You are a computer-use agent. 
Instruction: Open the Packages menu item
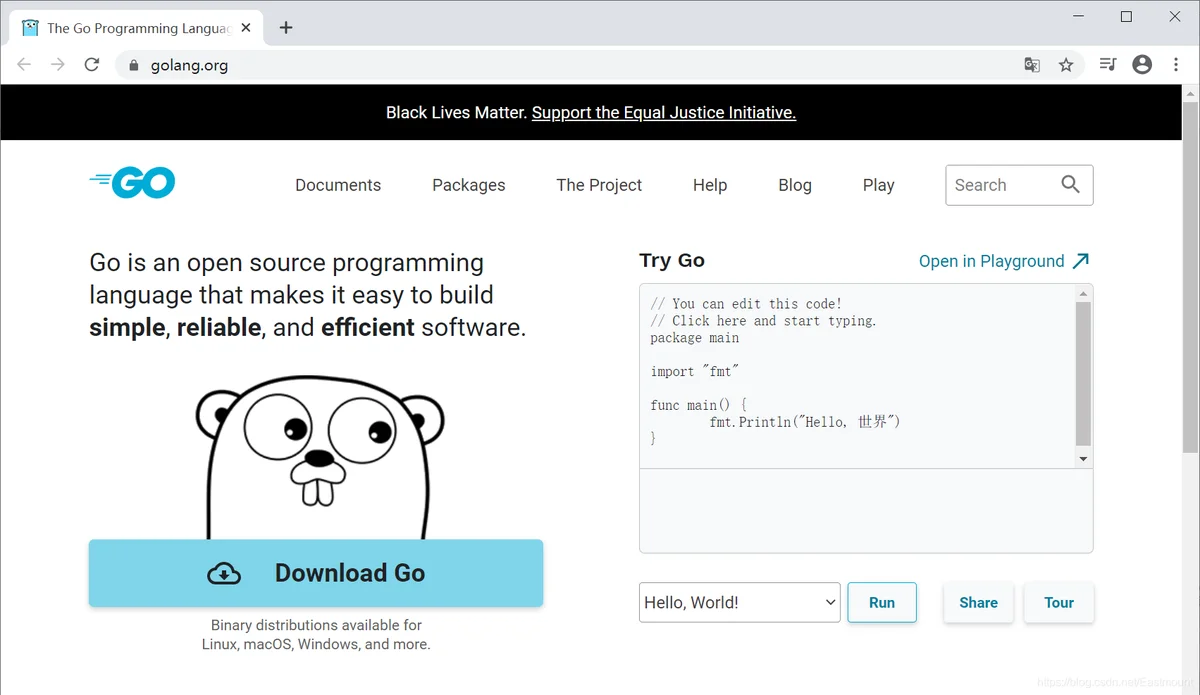tap(469, 185)
